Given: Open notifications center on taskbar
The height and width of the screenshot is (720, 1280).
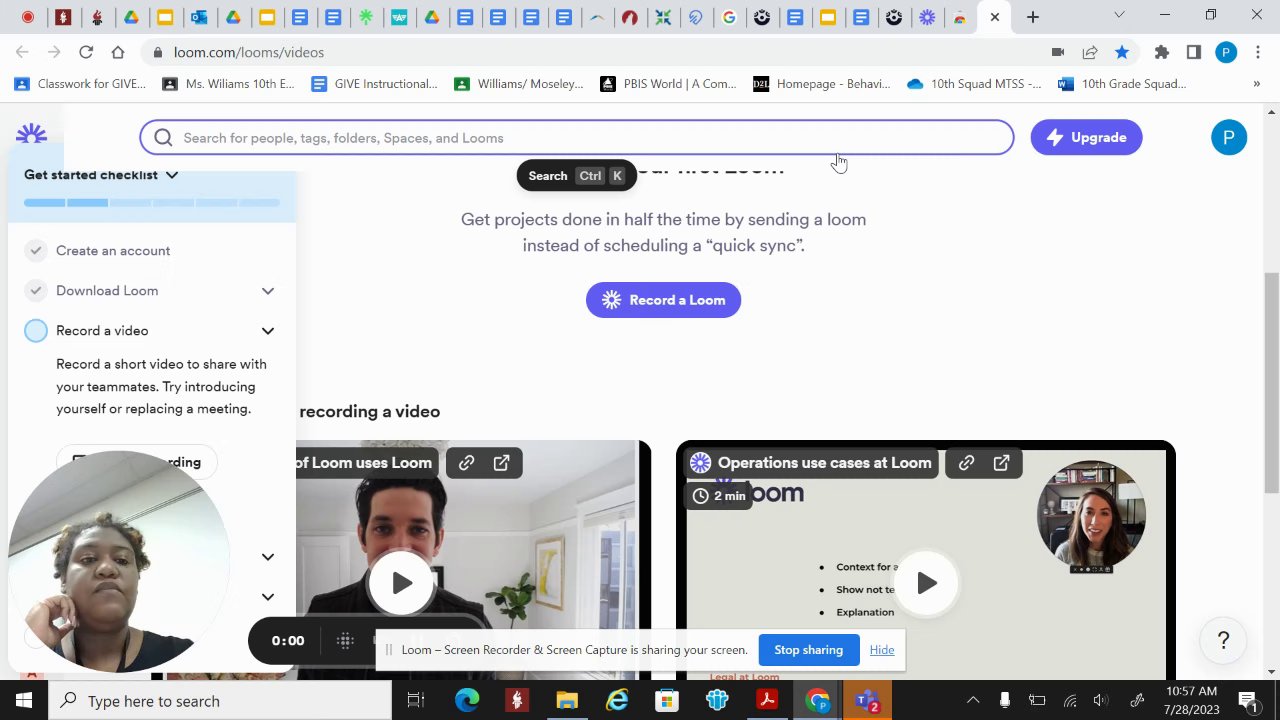Looking at the screenshot, I should 1247,701.
